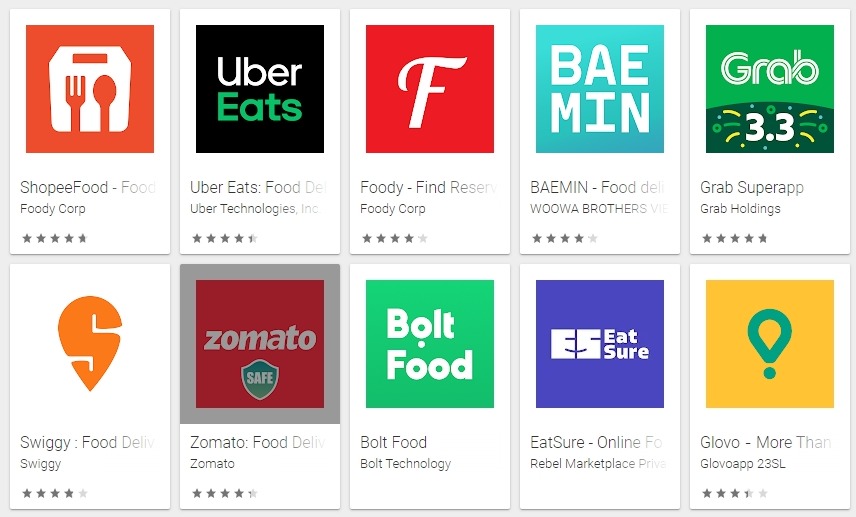The image size is (856, 517).
Task: Visit the Uber Technologies, Inc. developer link
Action: [x=255, y=209]
